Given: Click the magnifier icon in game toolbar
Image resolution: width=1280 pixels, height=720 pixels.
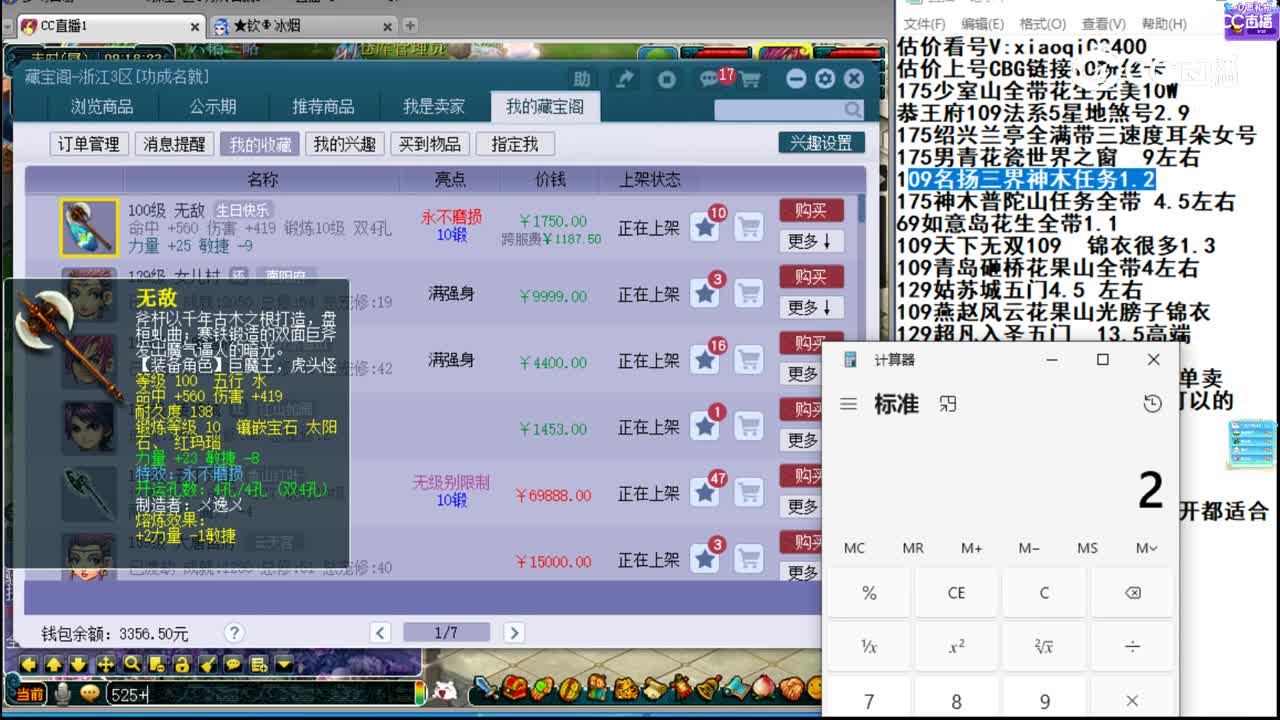Looking at the screenshot, I should pyautogui.click(x=131, y=664).
